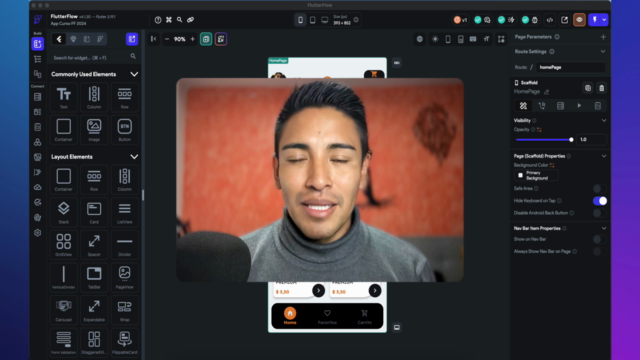The image size is (640, 360).
Task: Select the Text widget
Action: pos(63,97)
